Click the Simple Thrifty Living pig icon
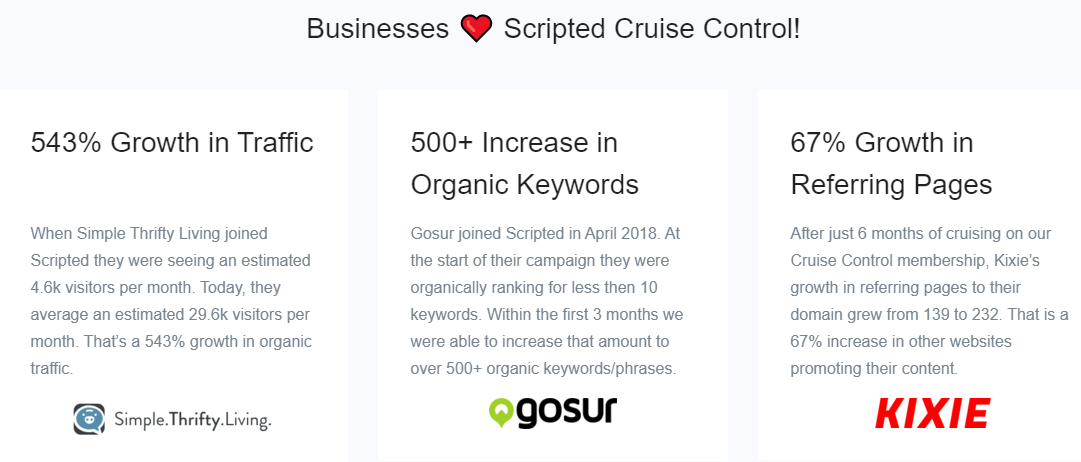Viewport: 1081px width, 462px height. point(90,419)
